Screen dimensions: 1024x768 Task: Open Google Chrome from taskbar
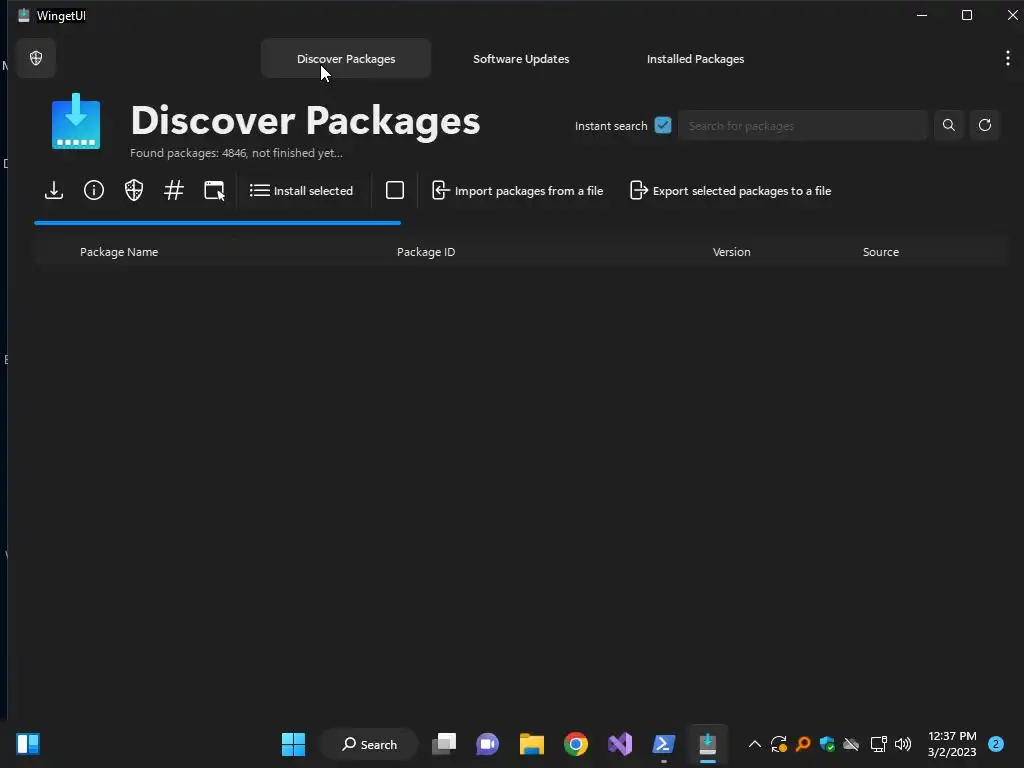[x=576, y=744]
